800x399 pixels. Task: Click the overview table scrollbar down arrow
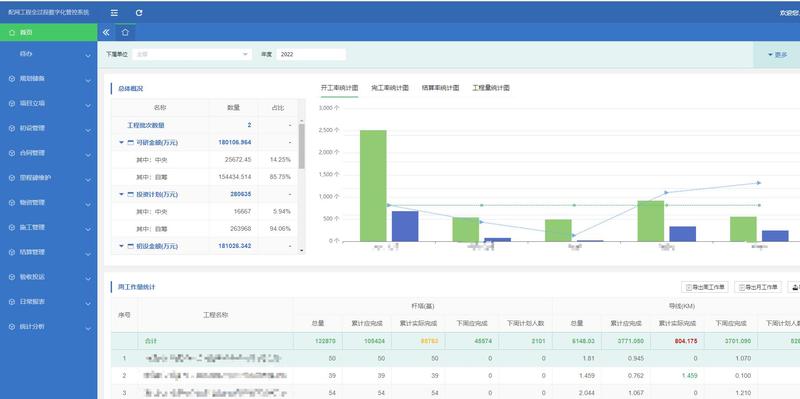pos(302,251)
